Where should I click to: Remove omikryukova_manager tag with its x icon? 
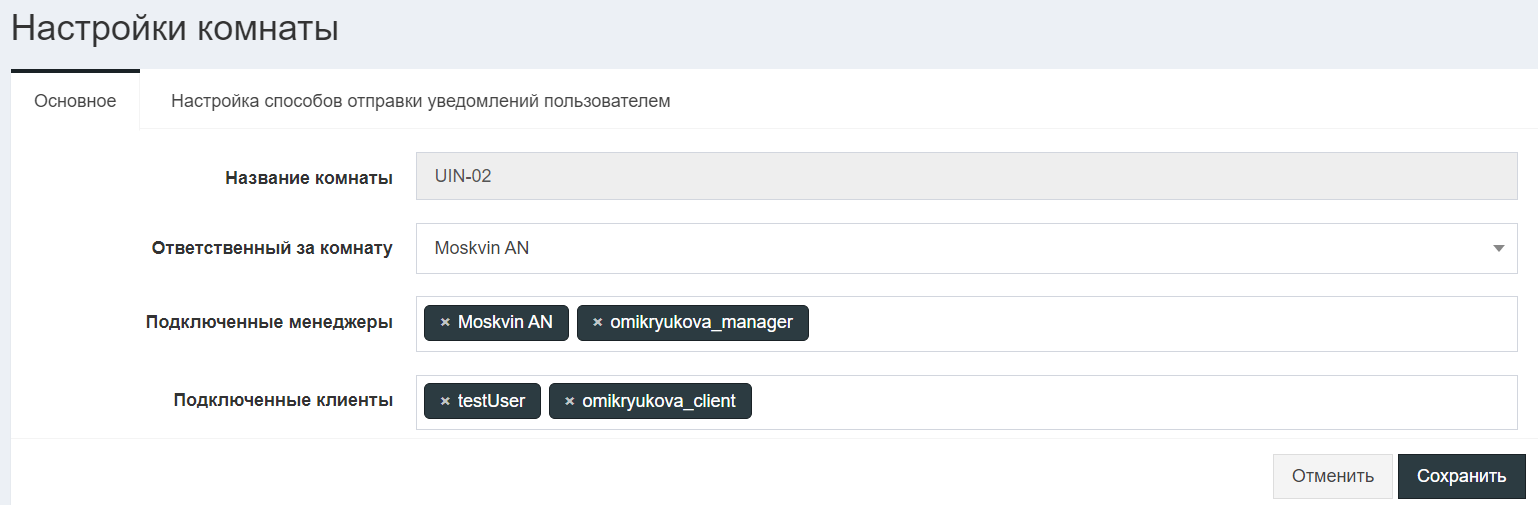tap(598, 322)
